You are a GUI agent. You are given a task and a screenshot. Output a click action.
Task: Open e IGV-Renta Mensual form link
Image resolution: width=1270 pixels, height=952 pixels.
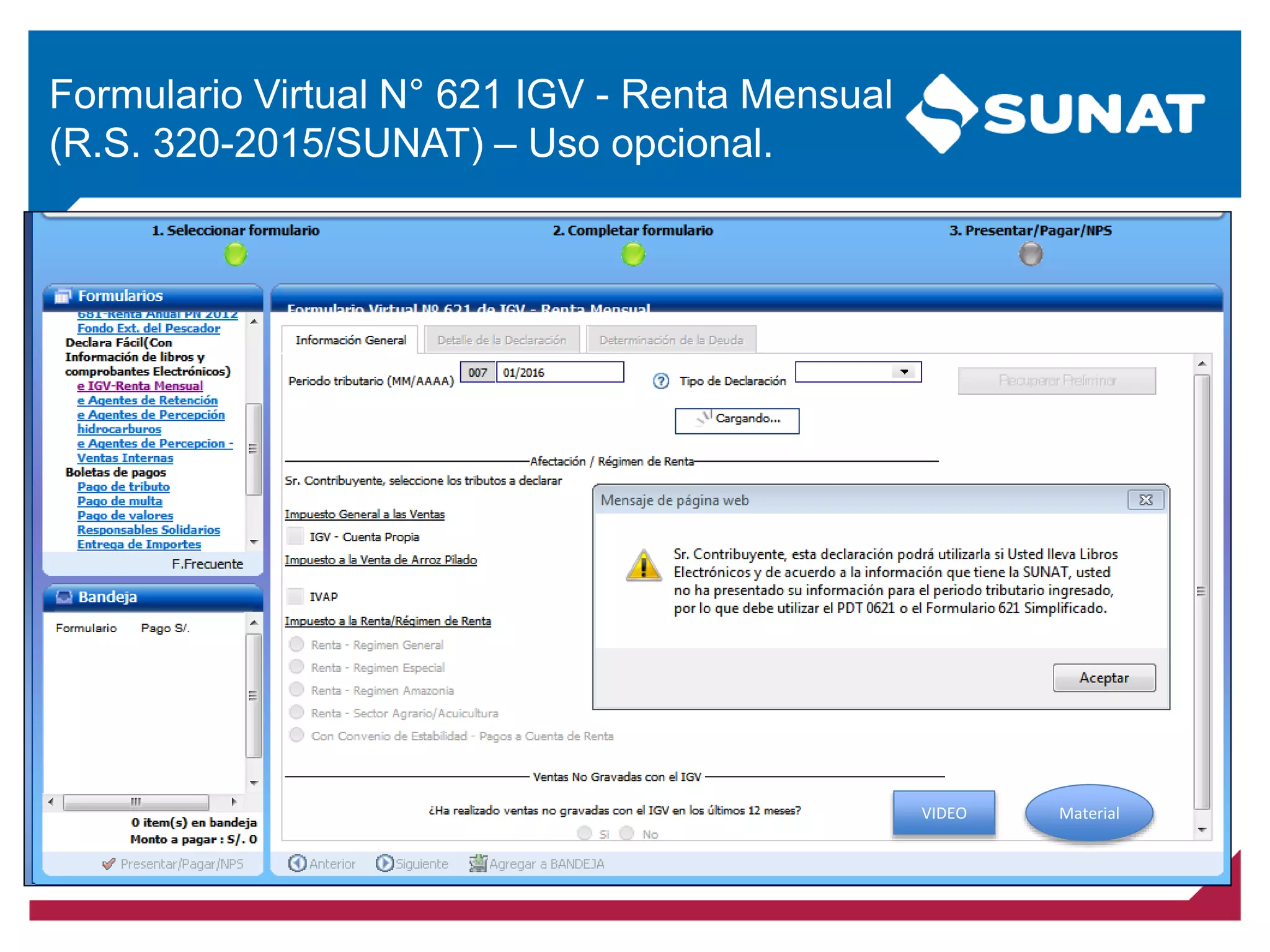(140, 386)
